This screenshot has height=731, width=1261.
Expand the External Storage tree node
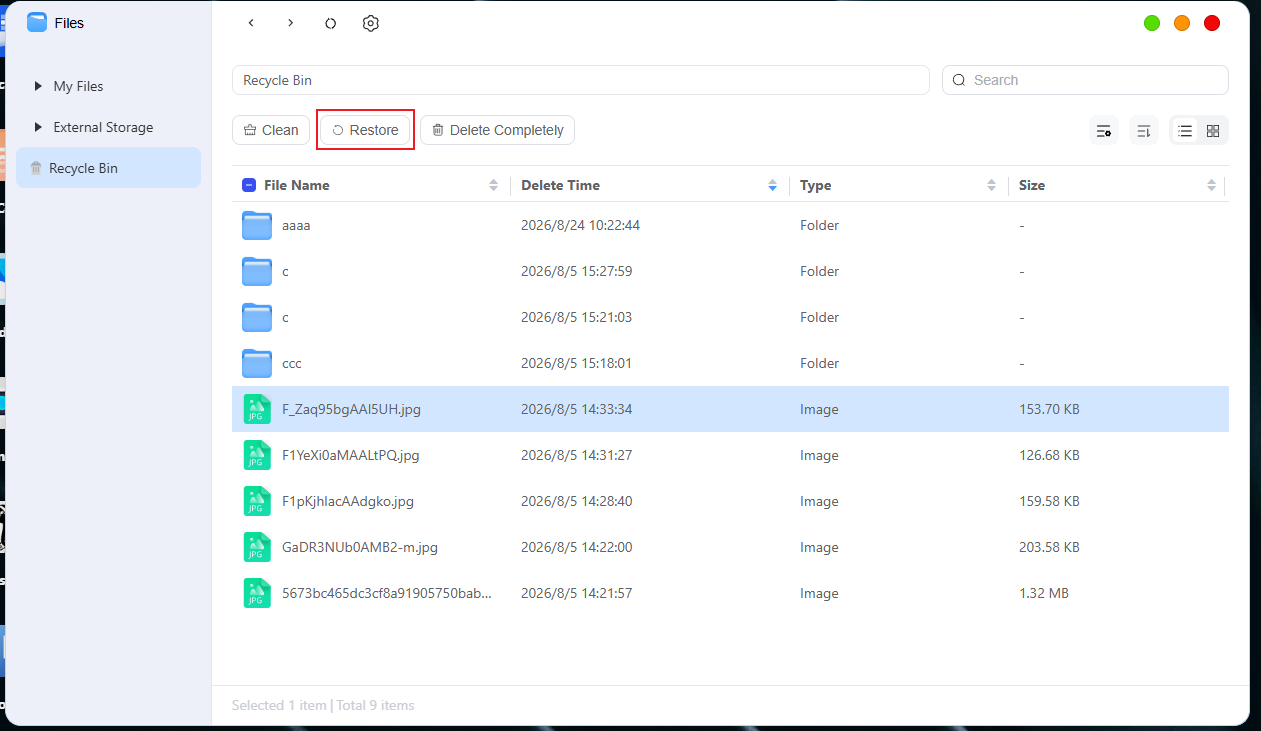pyautogui.click(x=38, y=127)
